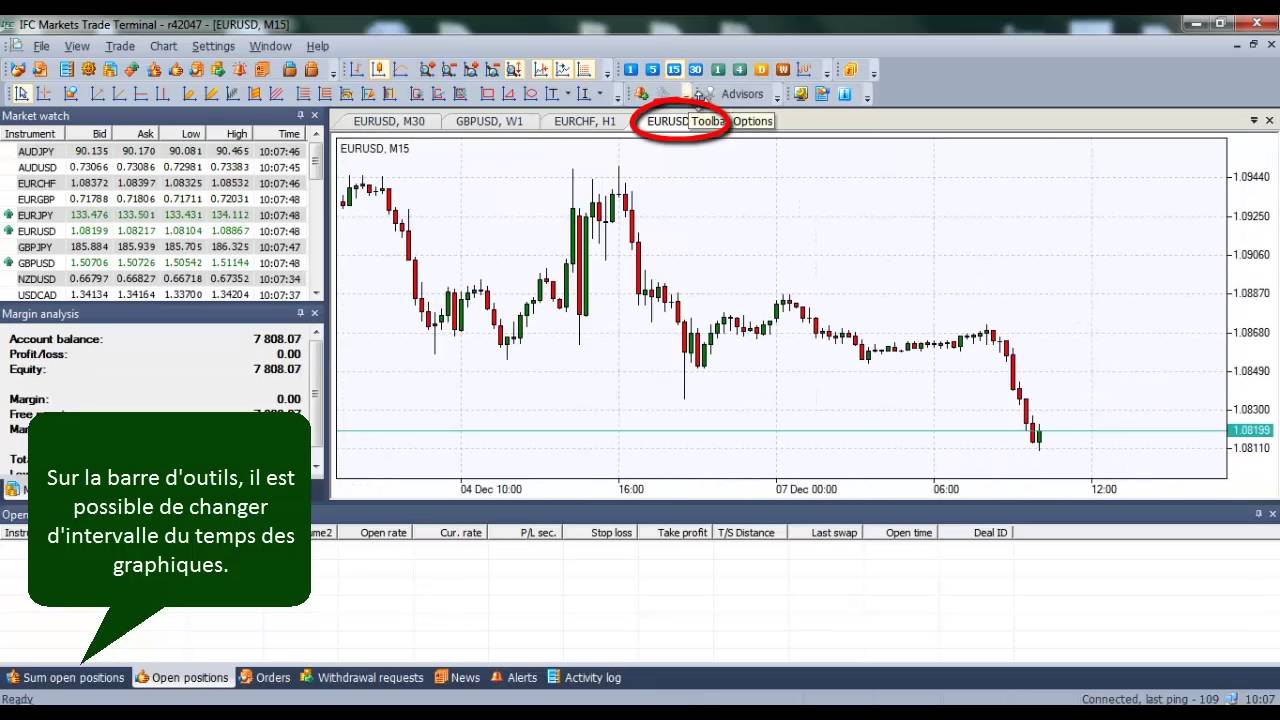Click current price label 1.08199 on axis
The image size is (1280, 720).
[1251, 430]
